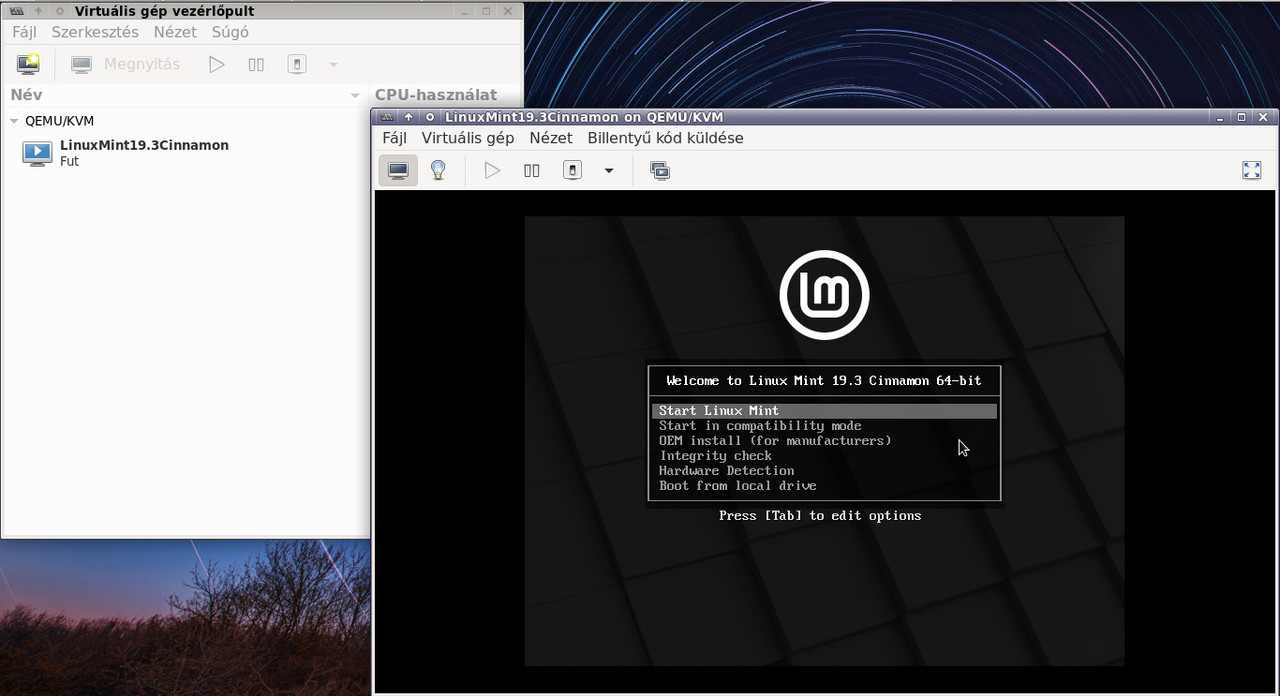Create a new virtual machine in manager toolbar

click(28, 64)
